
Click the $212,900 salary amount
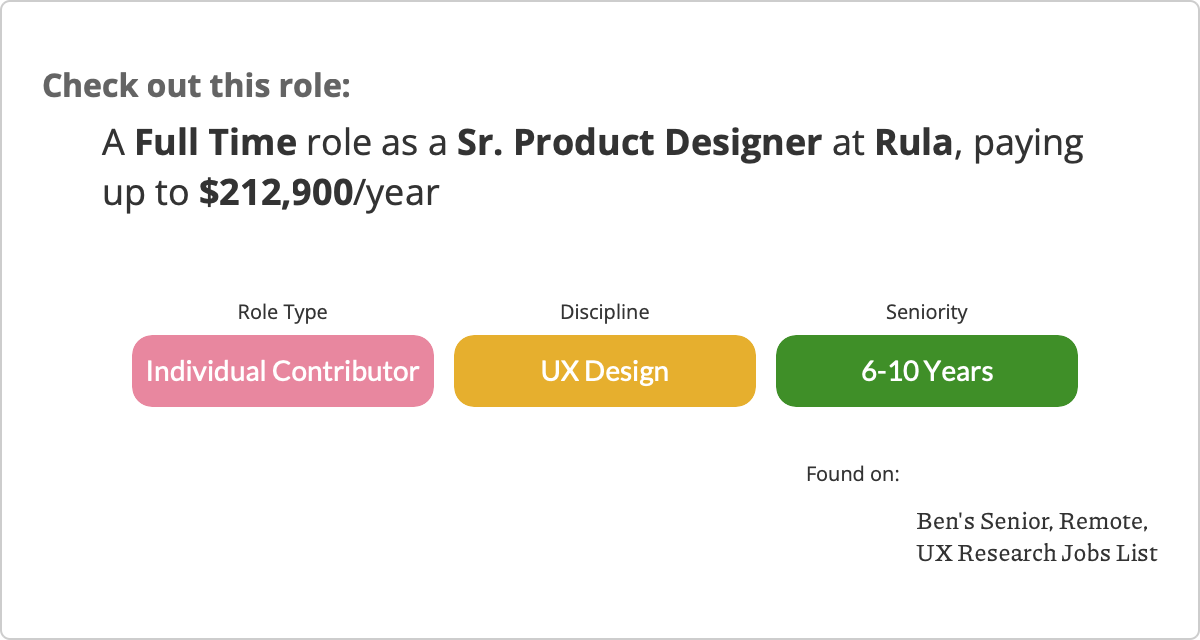[276, 193]
